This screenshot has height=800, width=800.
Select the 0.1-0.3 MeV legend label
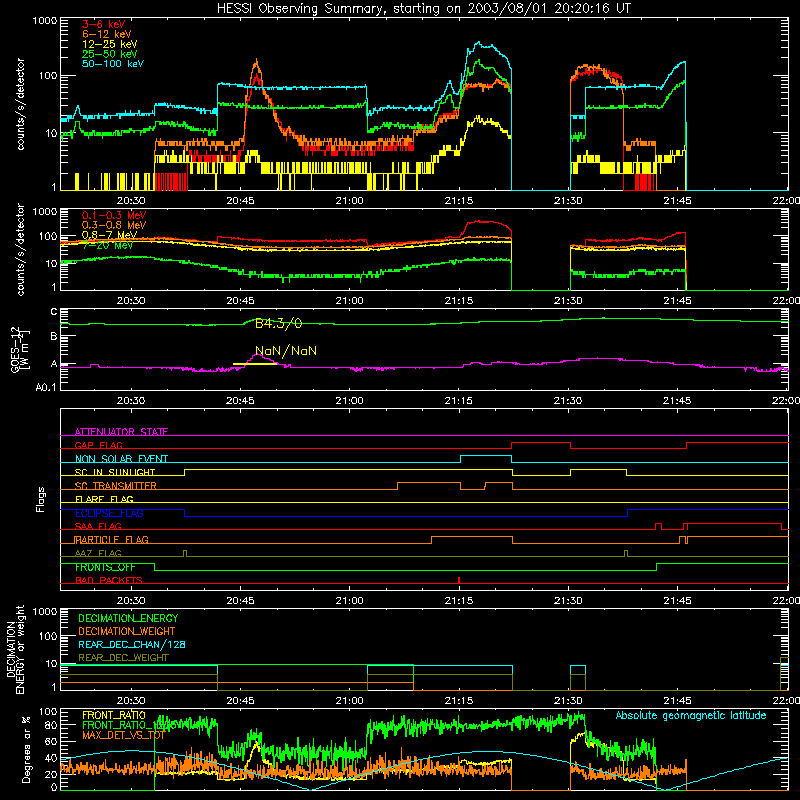pos(114,215)
